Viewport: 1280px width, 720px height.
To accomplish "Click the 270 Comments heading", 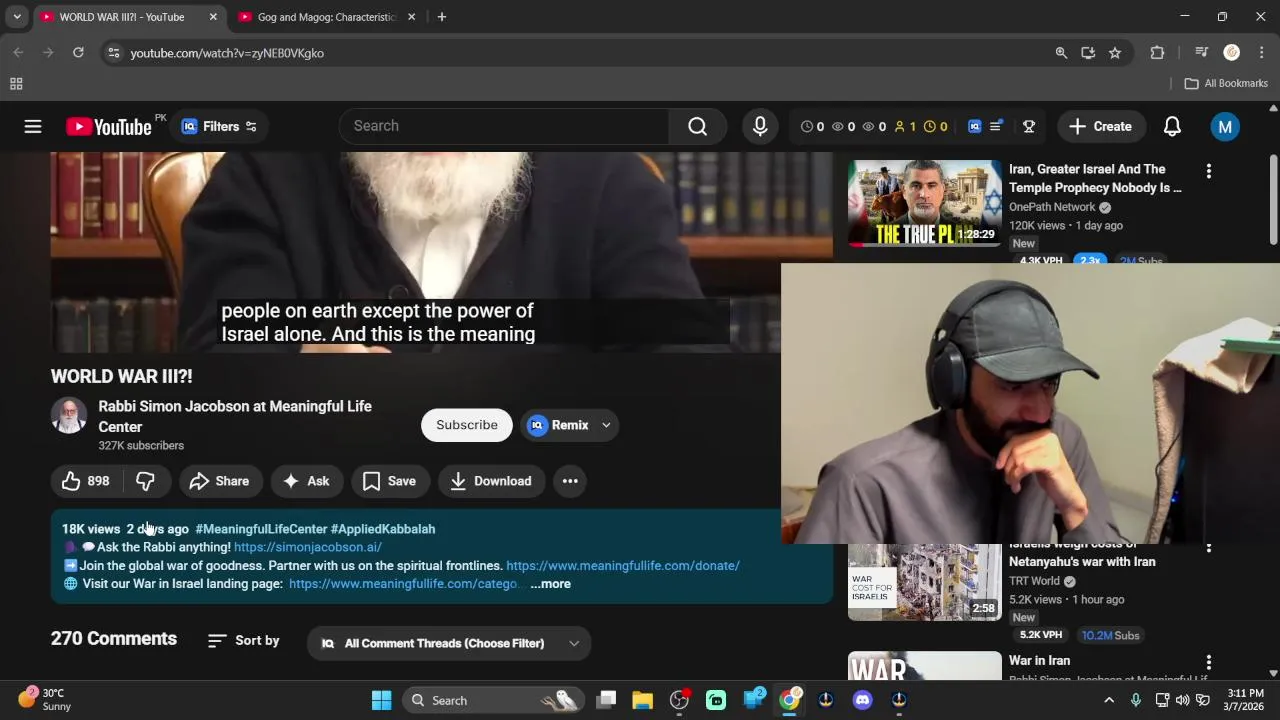I will [114, 639].
